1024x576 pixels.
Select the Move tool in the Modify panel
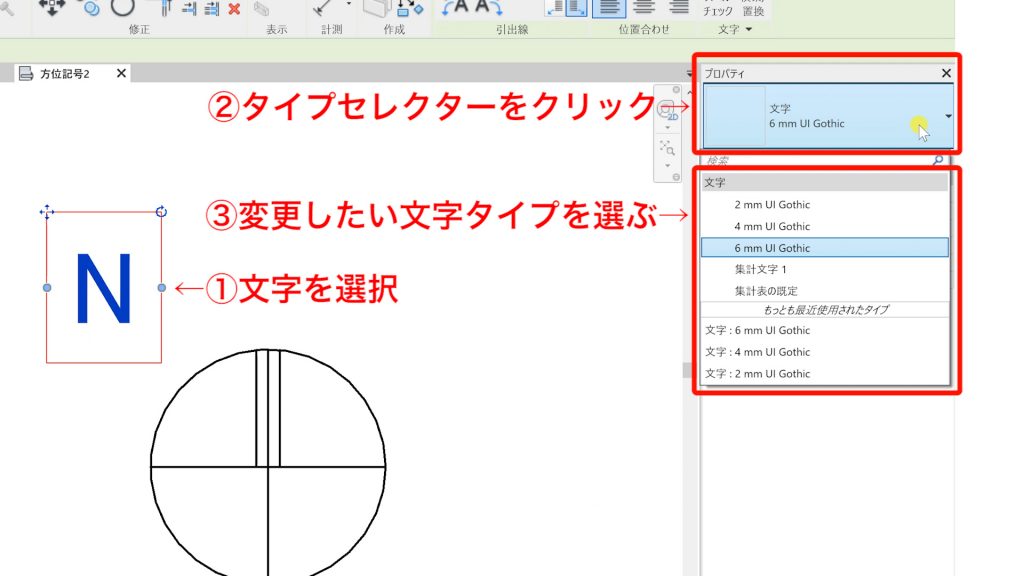pyautogui.click(x=50, y=8)
